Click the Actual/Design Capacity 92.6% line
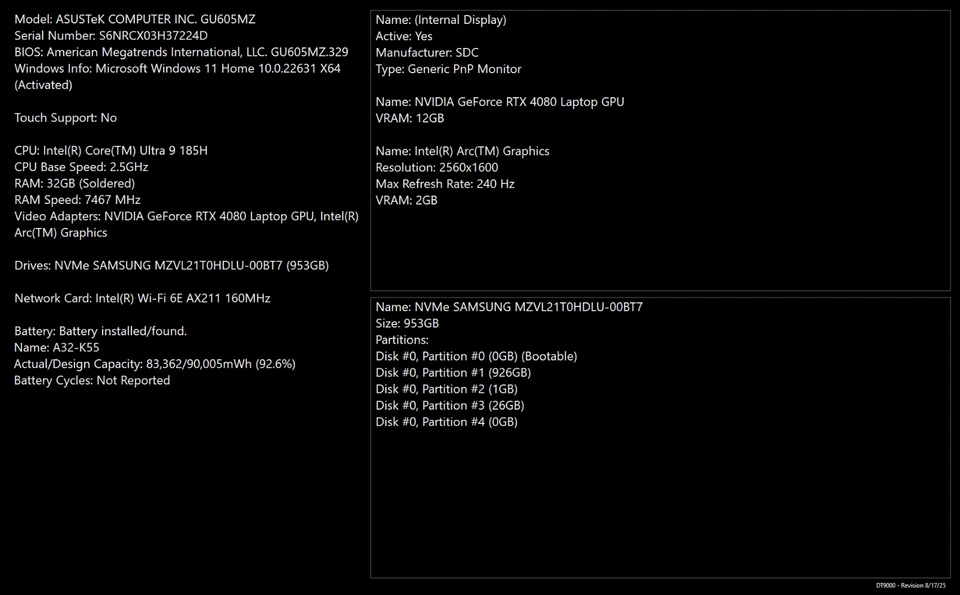This screenshot has width=960, height=595. click(x=154, y=364)
